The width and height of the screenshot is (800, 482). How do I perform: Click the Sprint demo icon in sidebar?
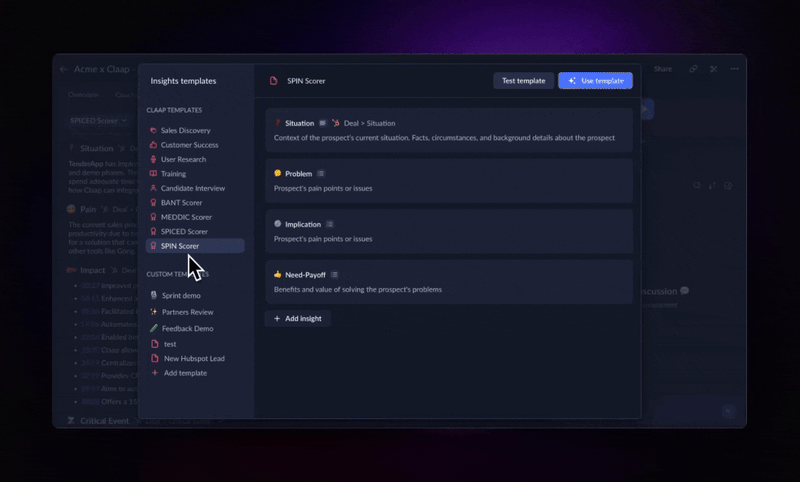[x=154, y=295]
